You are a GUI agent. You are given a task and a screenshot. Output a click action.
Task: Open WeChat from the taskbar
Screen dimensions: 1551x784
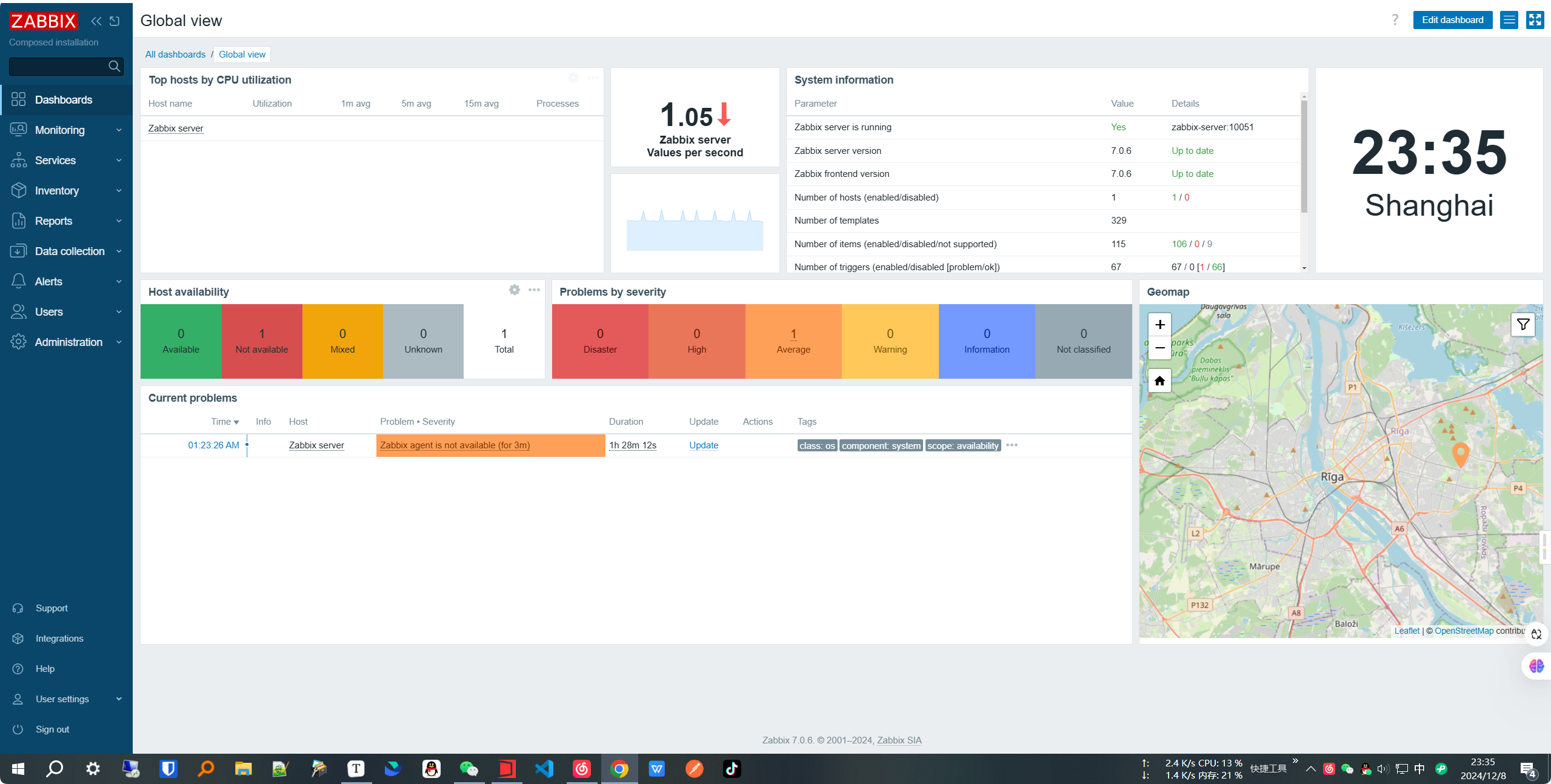click(x=469, y=769)
